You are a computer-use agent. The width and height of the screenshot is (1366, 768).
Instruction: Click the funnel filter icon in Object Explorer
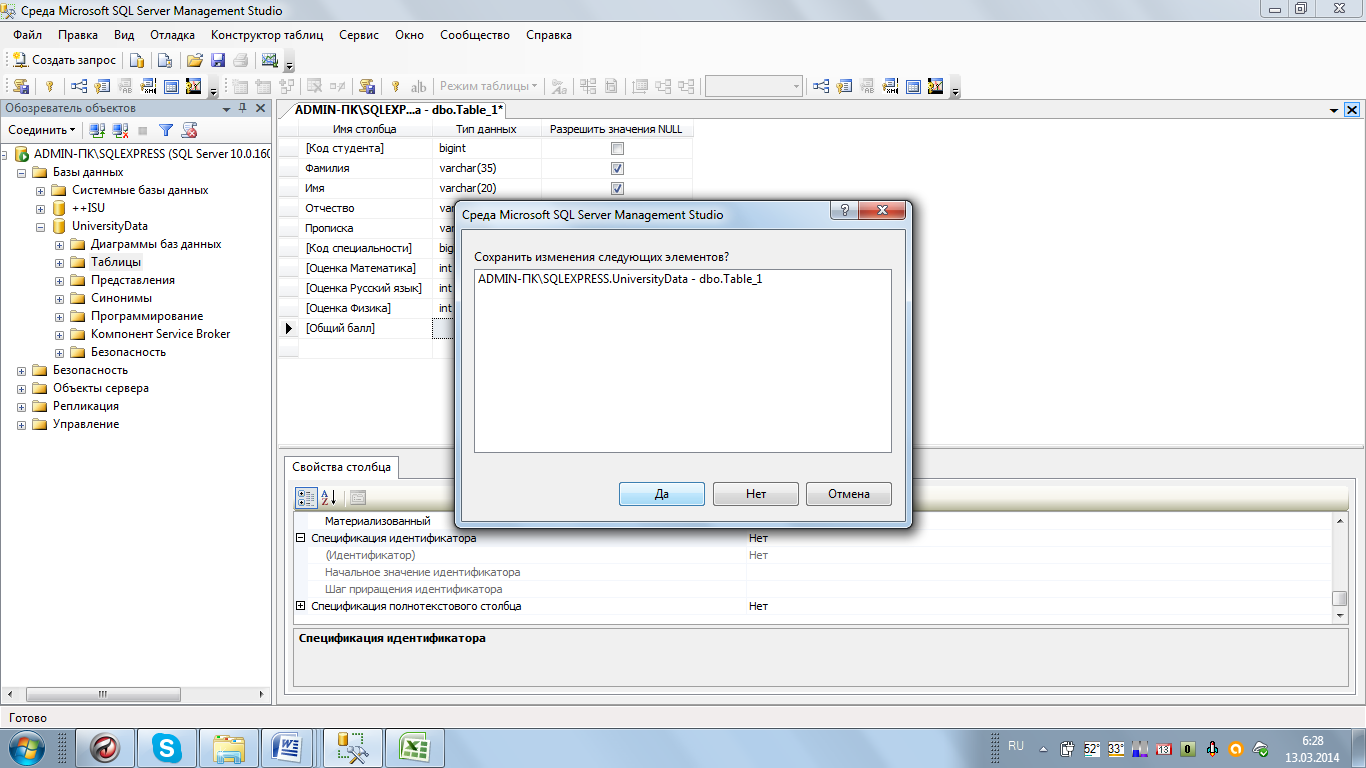click(x=166, y=130)
